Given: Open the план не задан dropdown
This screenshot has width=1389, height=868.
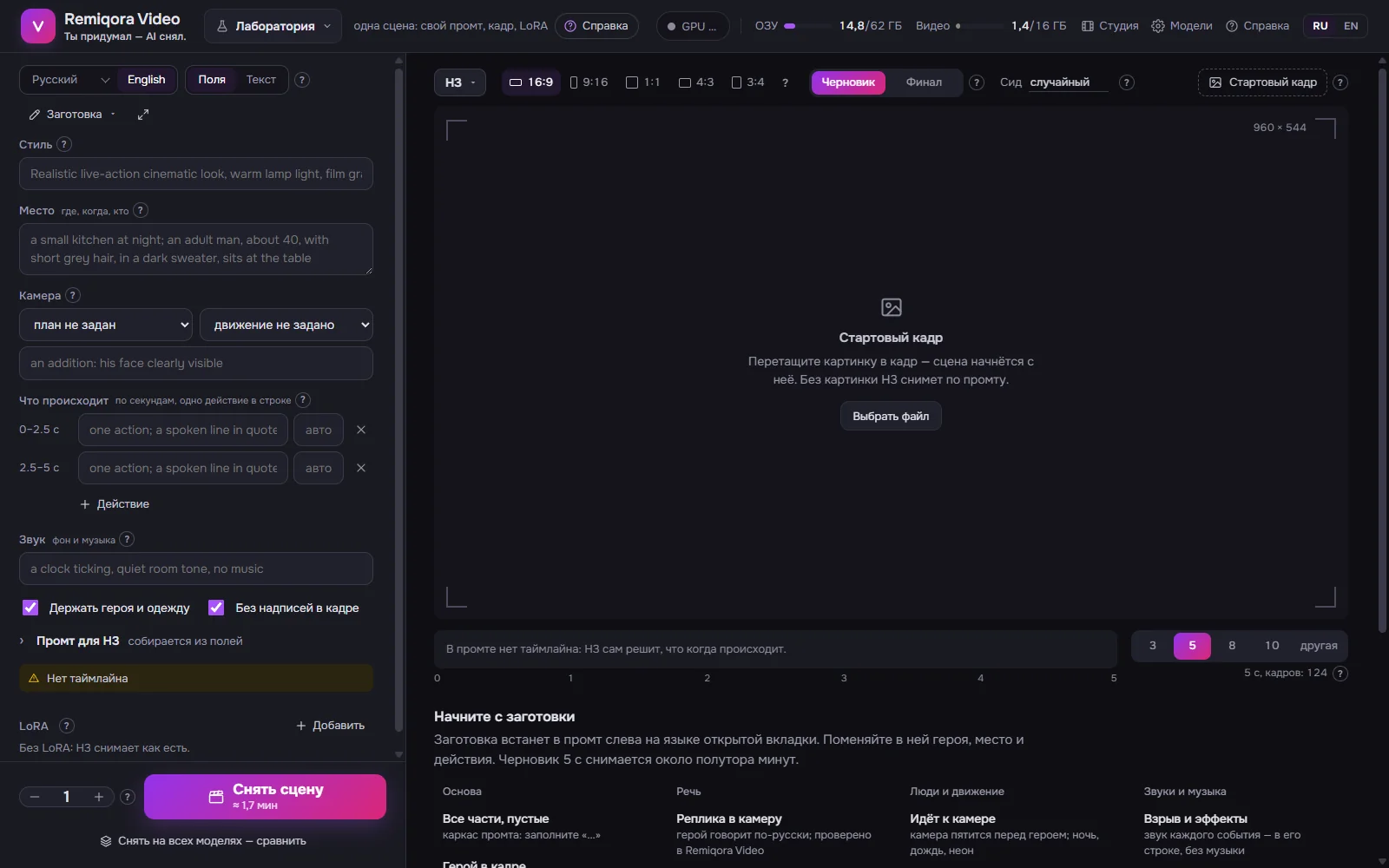Looking at the screenshot, I should pyautogui.click(x=107, y=325).
